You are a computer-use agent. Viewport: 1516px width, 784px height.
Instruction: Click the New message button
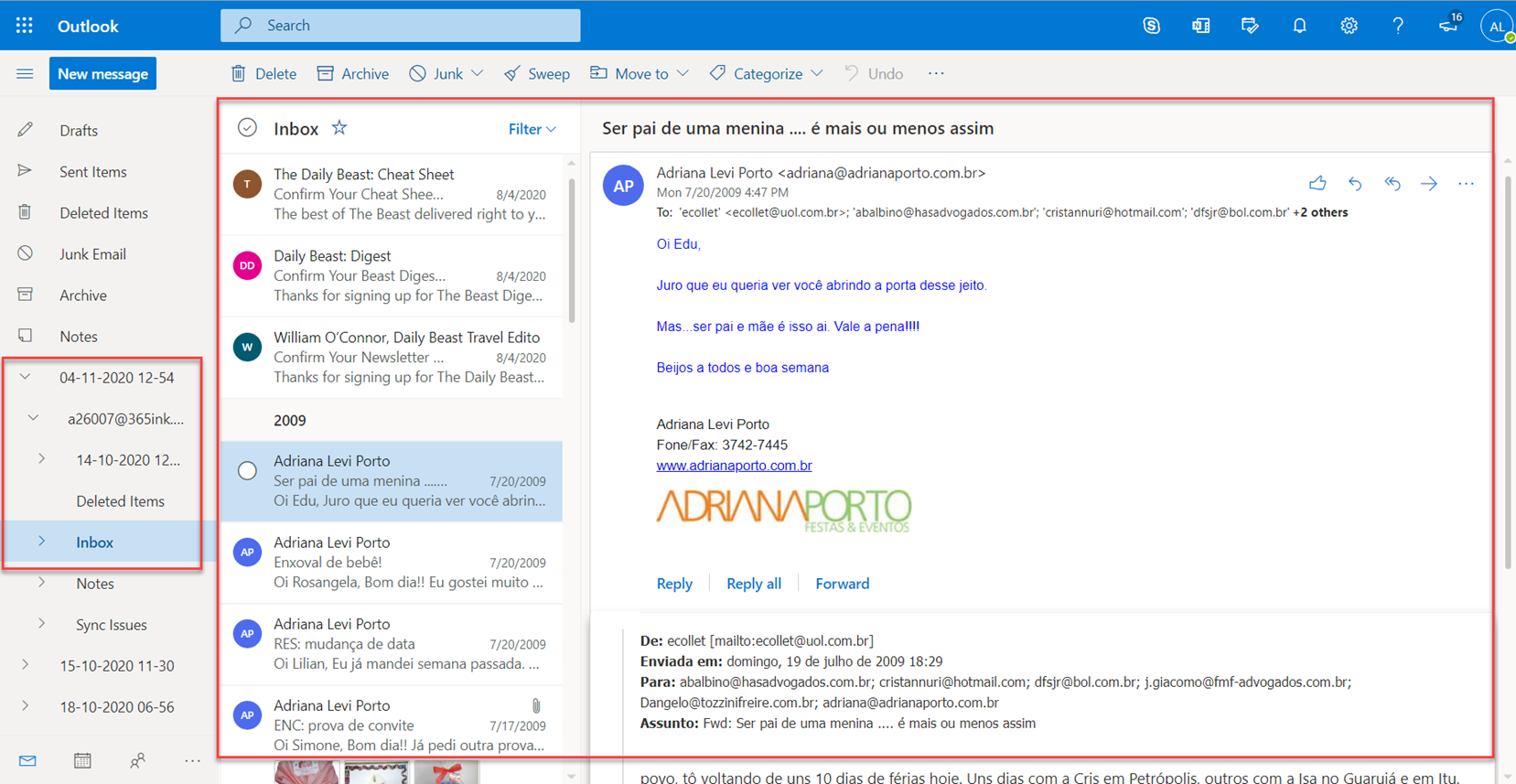tap(102, 74)
